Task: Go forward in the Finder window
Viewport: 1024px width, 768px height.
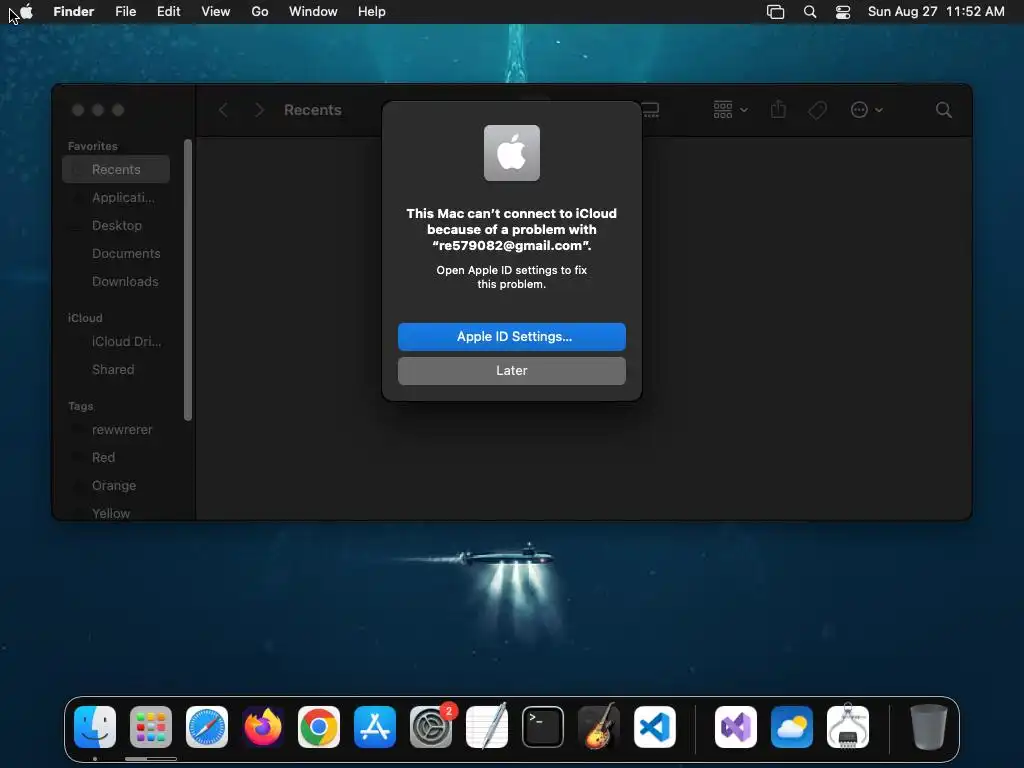Action: coord(259,110)
